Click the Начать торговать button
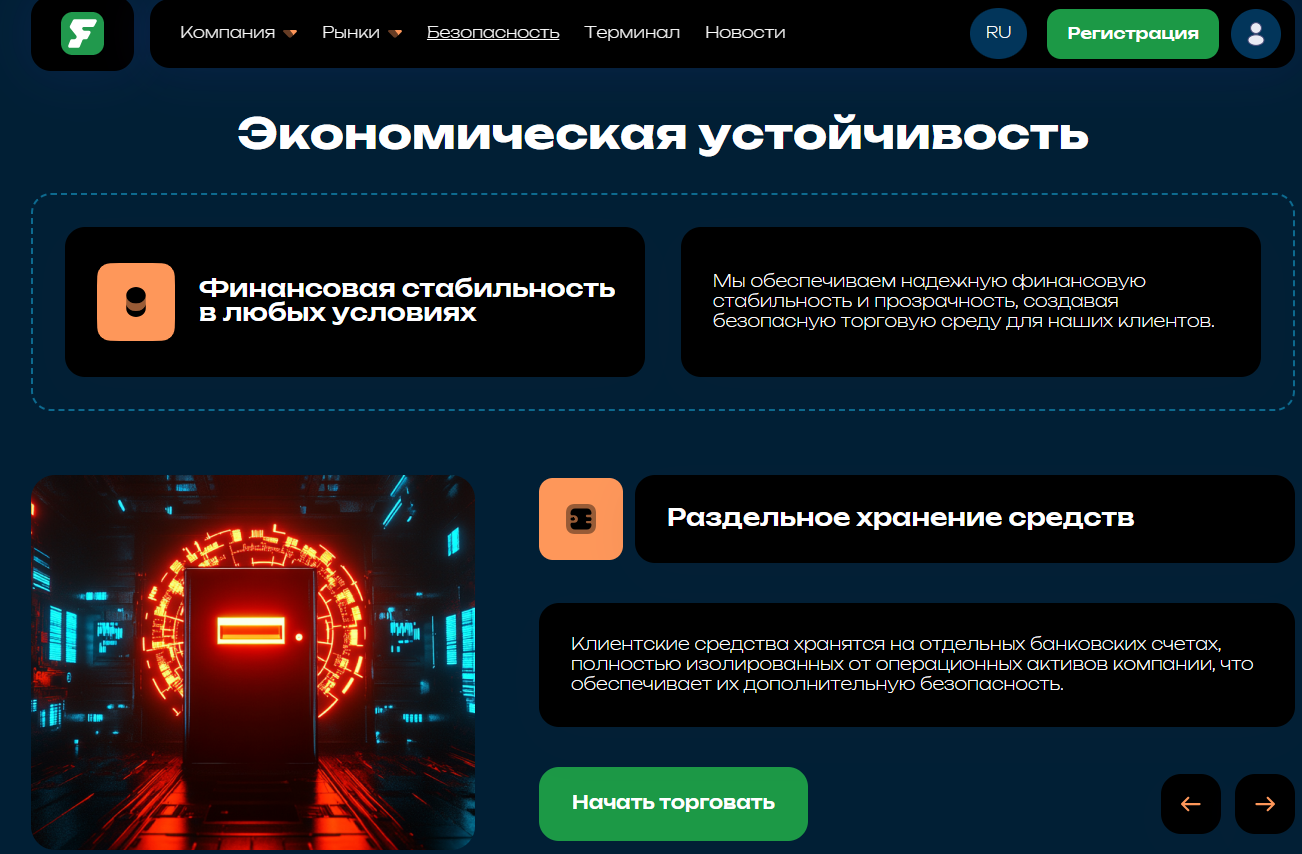This screenshot has width=1302, height=854. 673,803
